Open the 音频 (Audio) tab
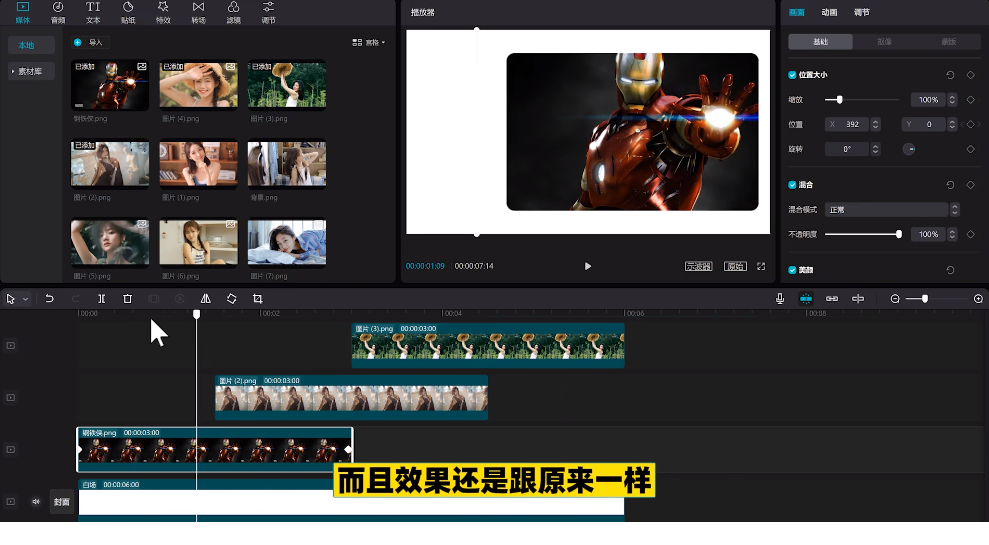The image size is (989, 545). coord(58,13)
